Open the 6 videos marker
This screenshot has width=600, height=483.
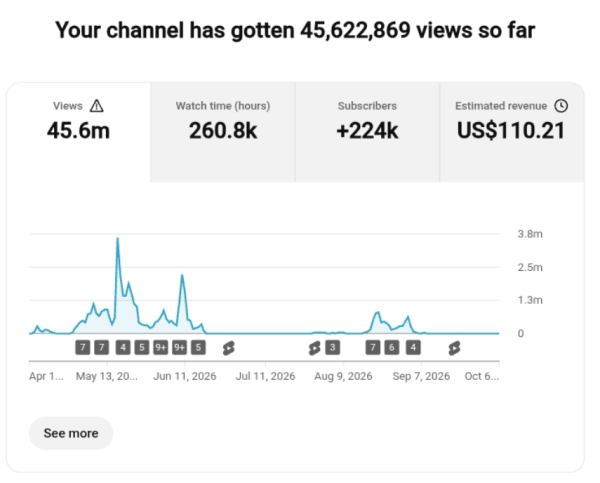[x=391, y=348]
